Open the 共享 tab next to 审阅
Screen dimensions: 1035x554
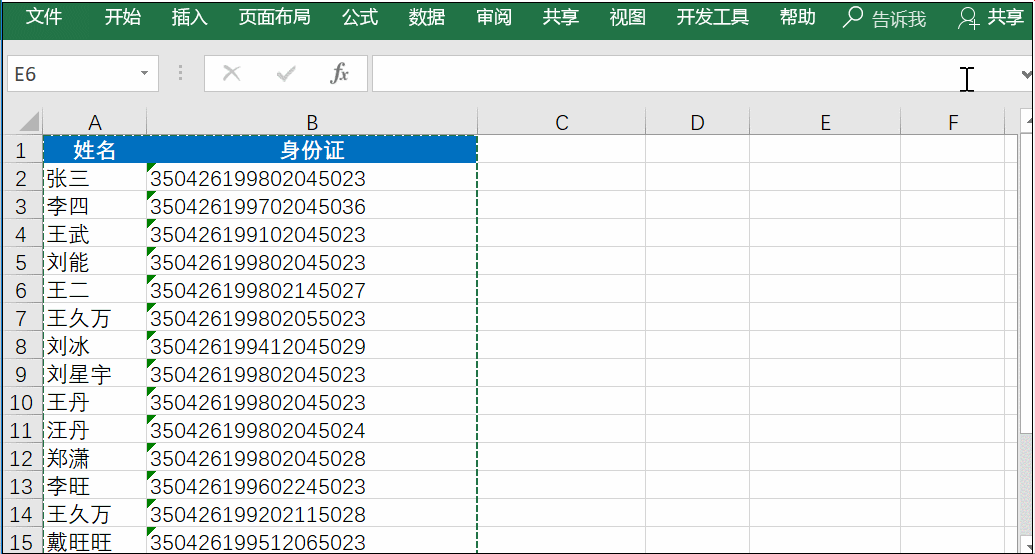click(x=560, y=17)
